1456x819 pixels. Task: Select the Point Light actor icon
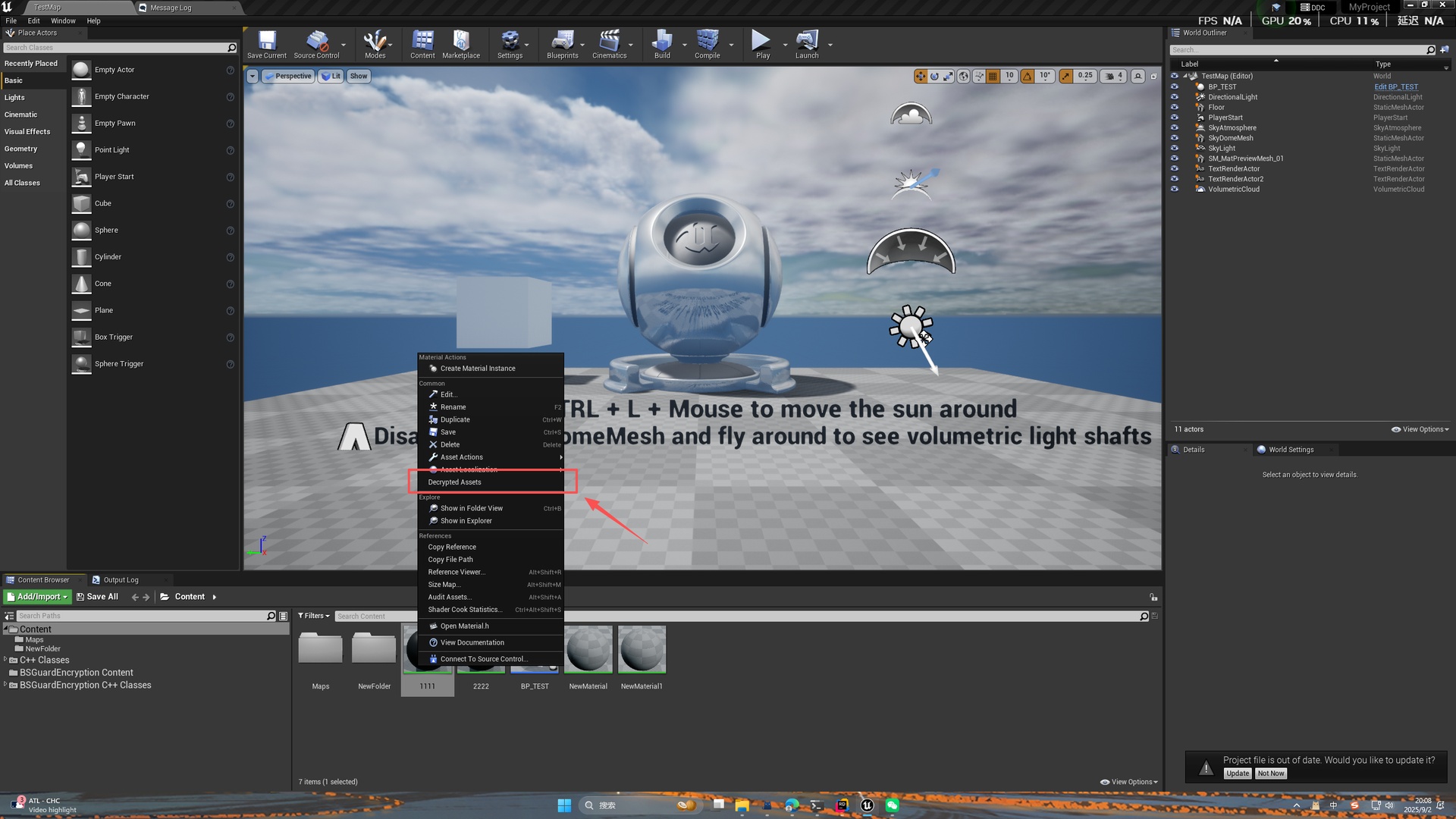[81, 150]
